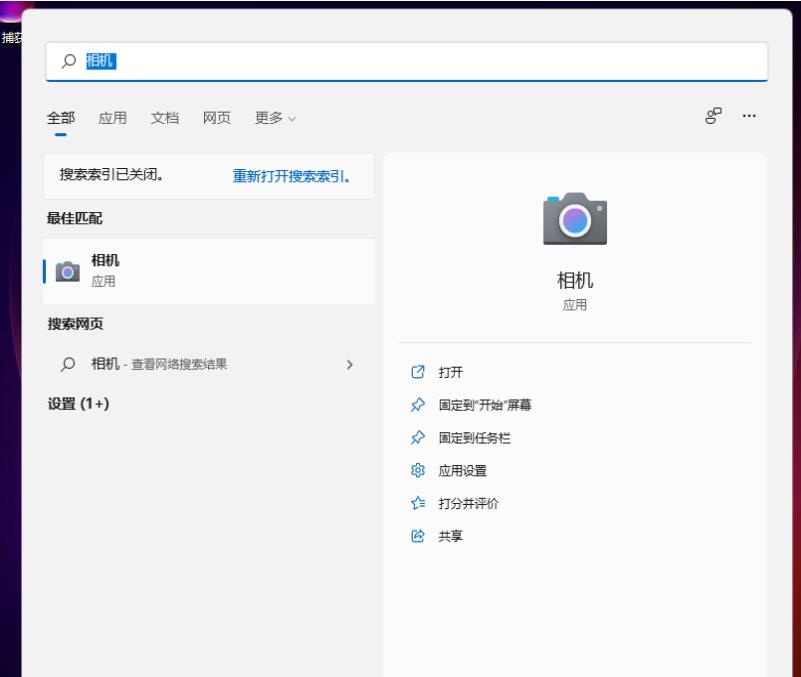The width and height of the screenshot is (801, 677).
Task: Expand the 相机 web search result chevron
Action: pyautogui.click(x=349, y=365)
